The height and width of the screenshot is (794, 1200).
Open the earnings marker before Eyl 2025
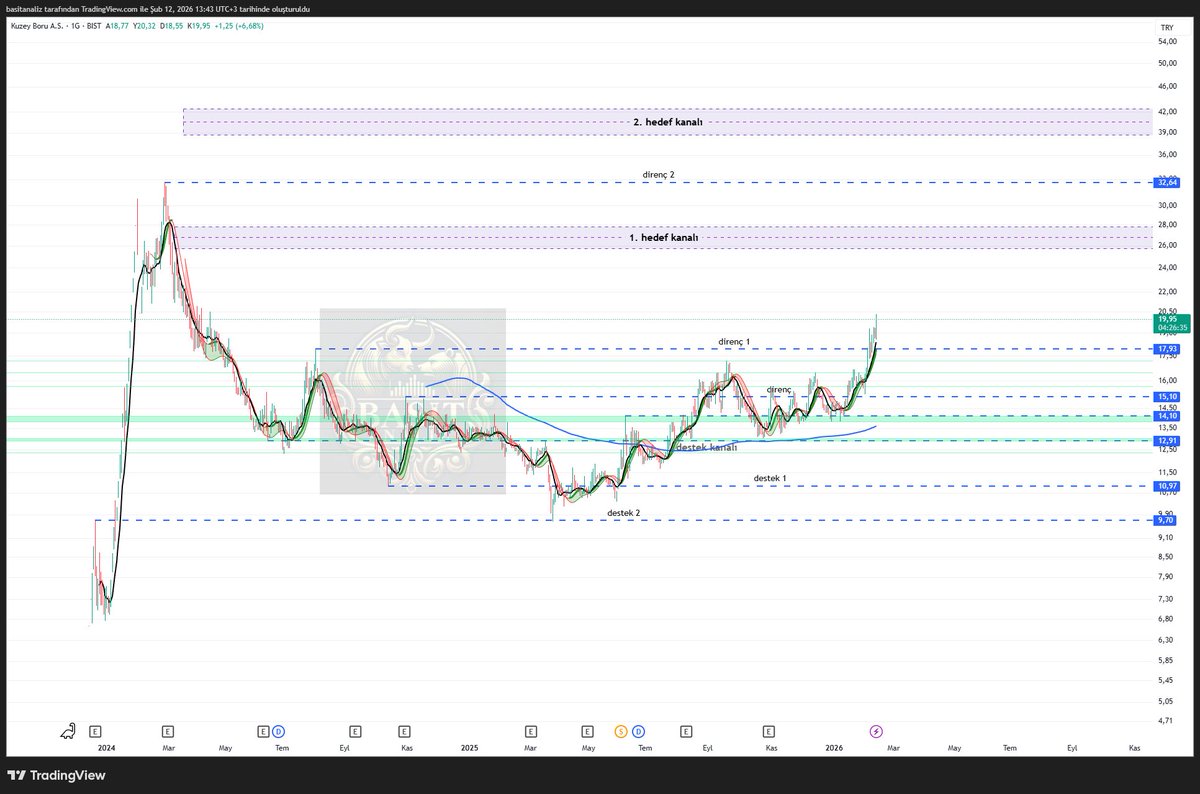(x=687, y=732)
